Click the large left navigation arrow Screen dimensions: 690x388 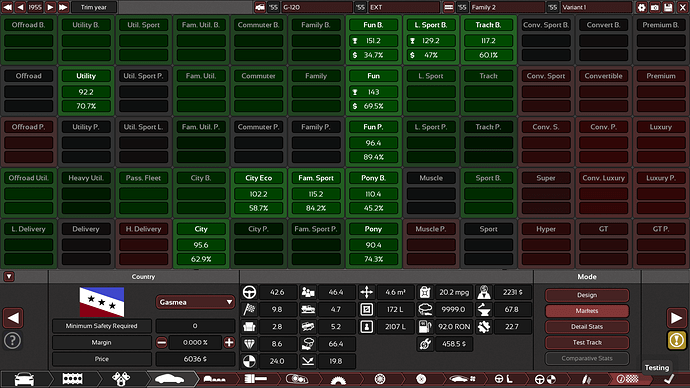[x=13, y=318]
